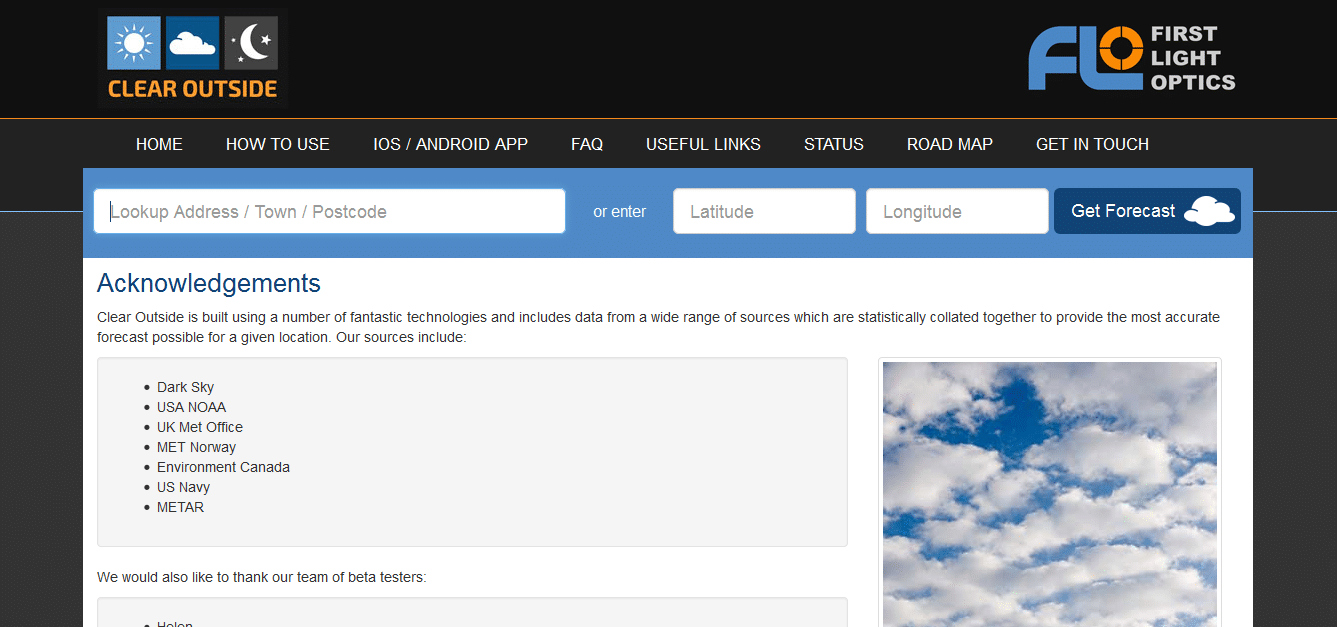Focus the Latitude input field
The height and width of the screenshot is (627, 1337).
[x=764, y=211]
